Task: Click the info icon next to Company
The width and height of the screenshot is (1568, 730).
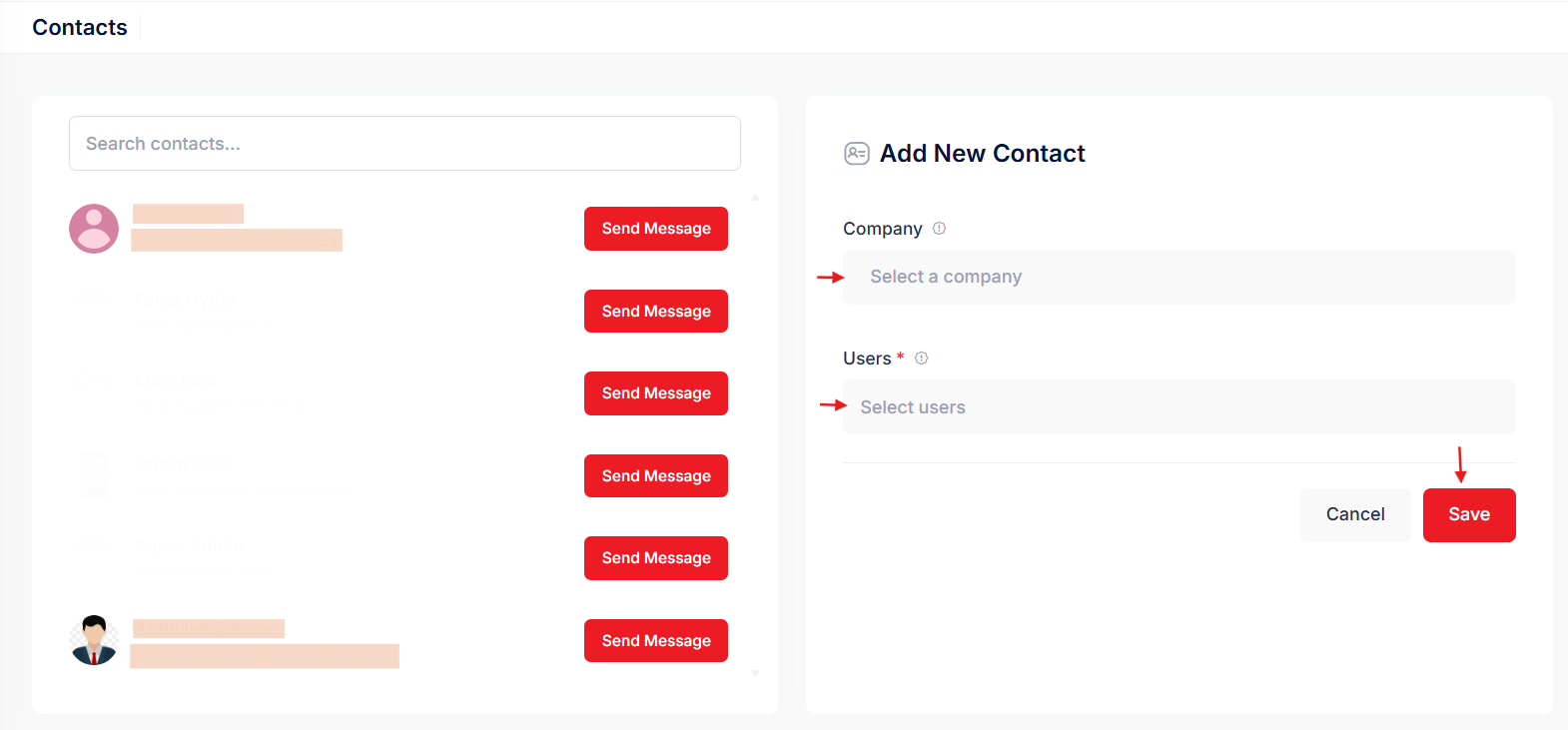Action: coord(939,229)
